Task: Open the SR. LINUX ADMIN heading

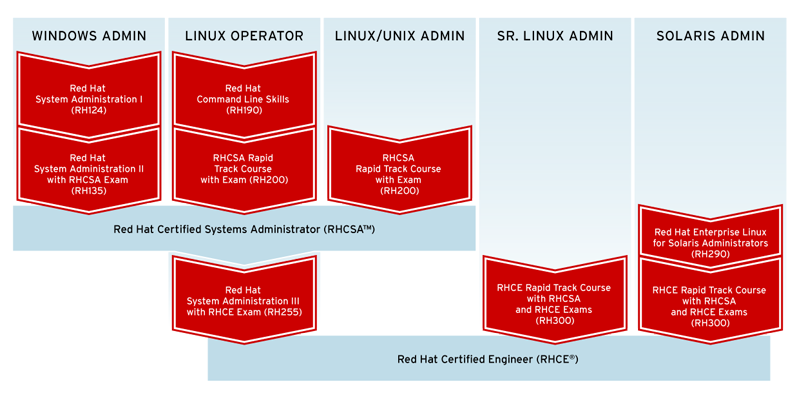Action: (555, 36)
